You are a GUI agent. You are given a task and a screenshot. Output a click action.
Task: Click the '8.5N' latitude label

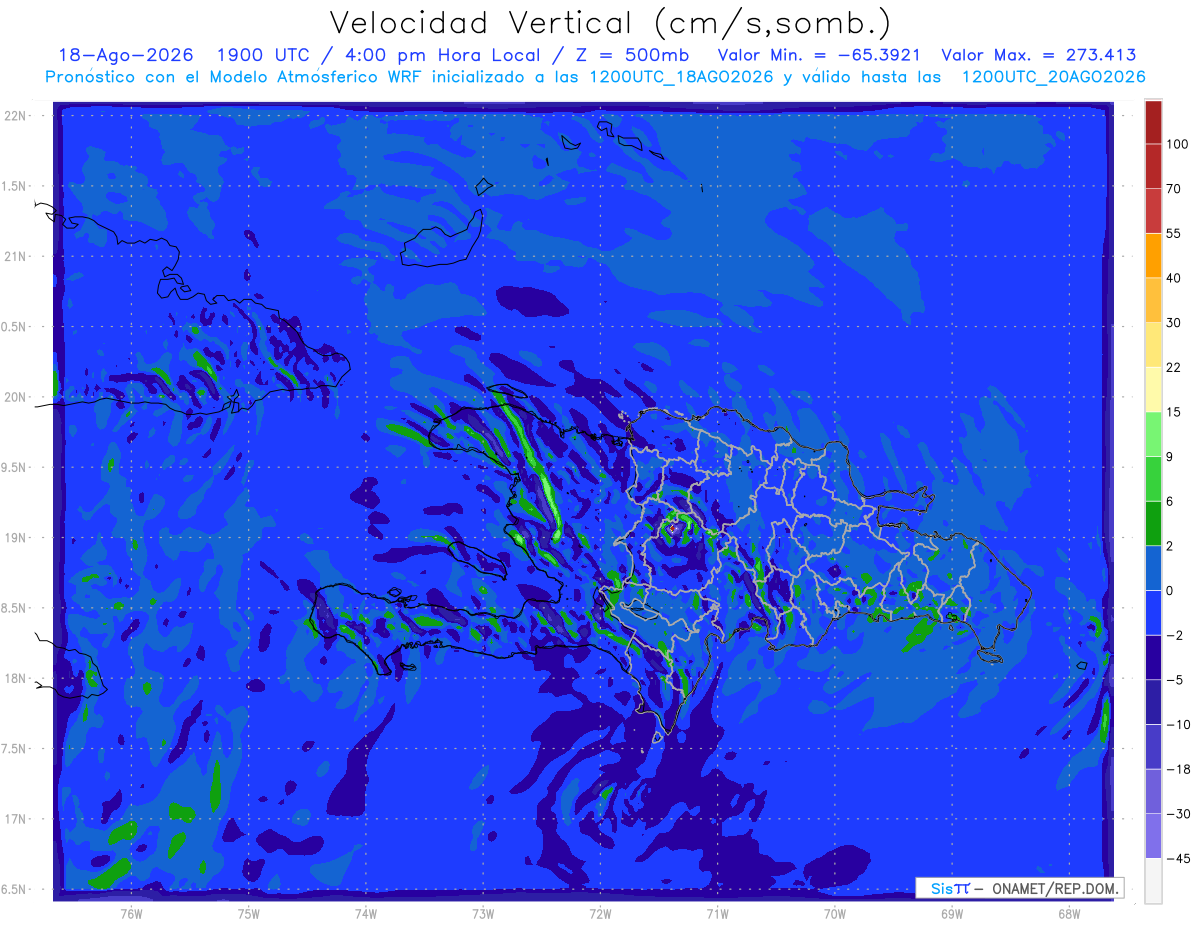16,608
